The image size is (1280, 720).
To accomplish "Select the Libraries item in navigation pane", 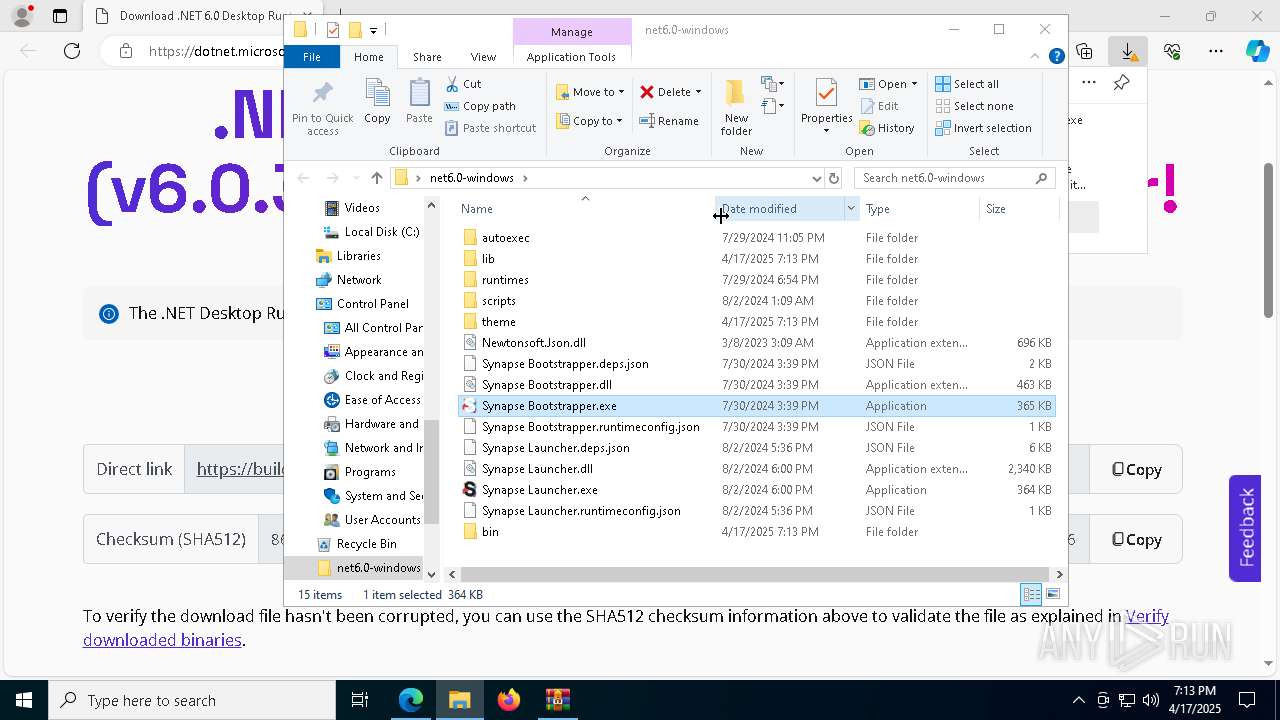I will coord(348,256).
